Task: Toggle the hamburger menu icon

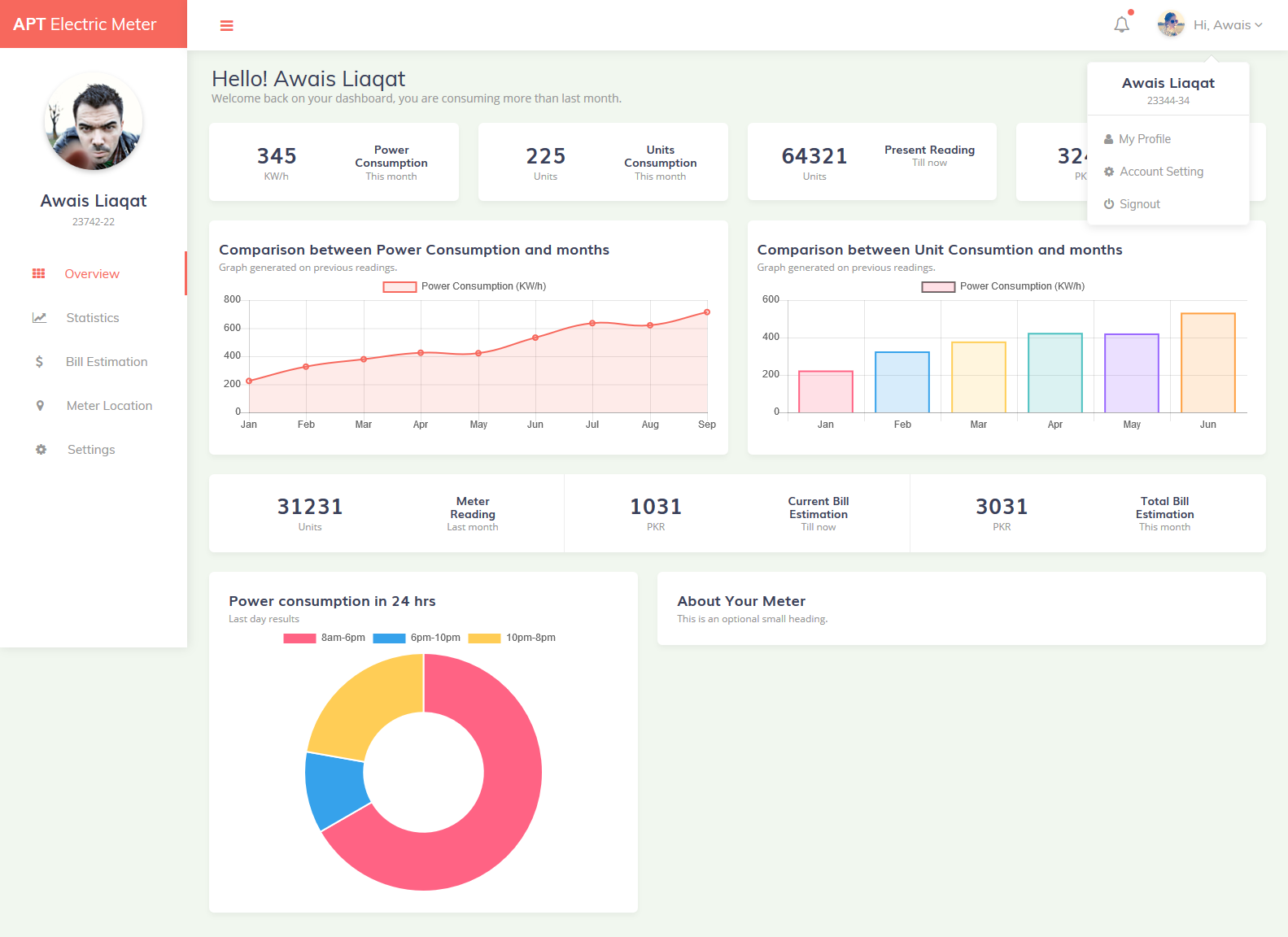Action: pos(227,26)
